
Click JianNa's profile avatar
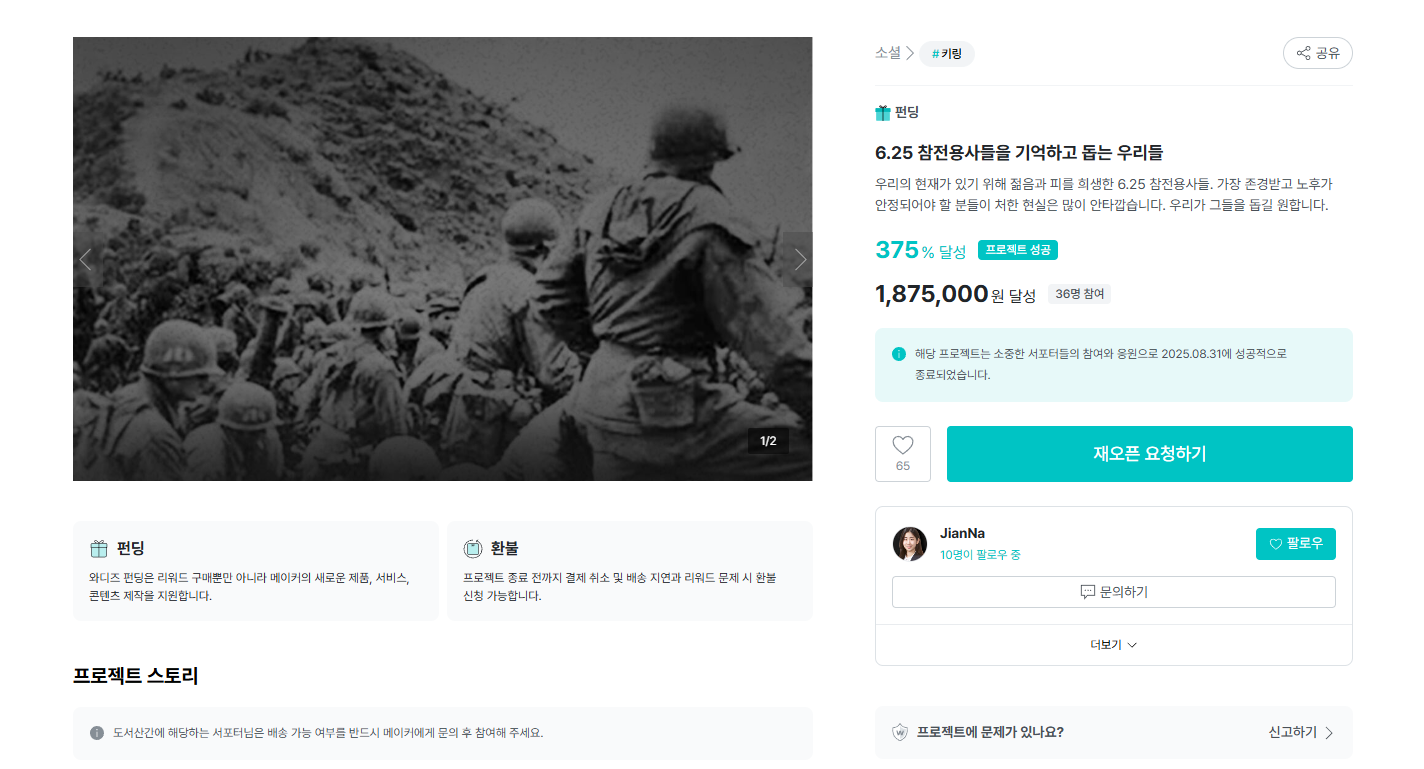pyautogui.click(x=909, y=544)
